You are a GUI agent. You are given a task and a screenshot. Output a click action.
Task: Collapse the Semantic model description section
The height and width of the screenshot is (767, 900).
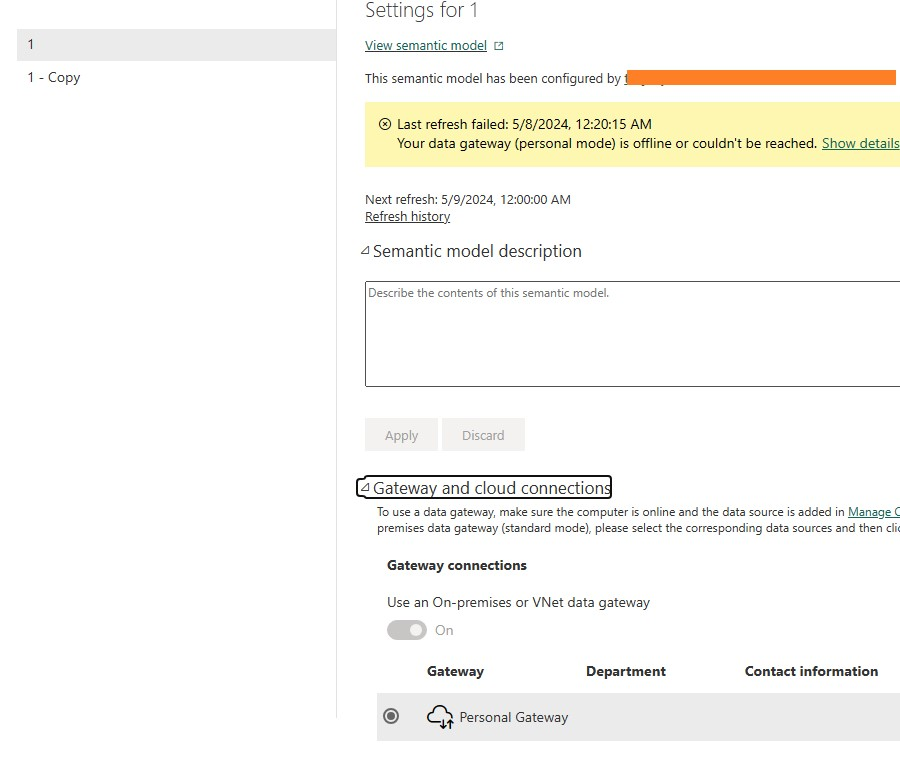(365, 251)
